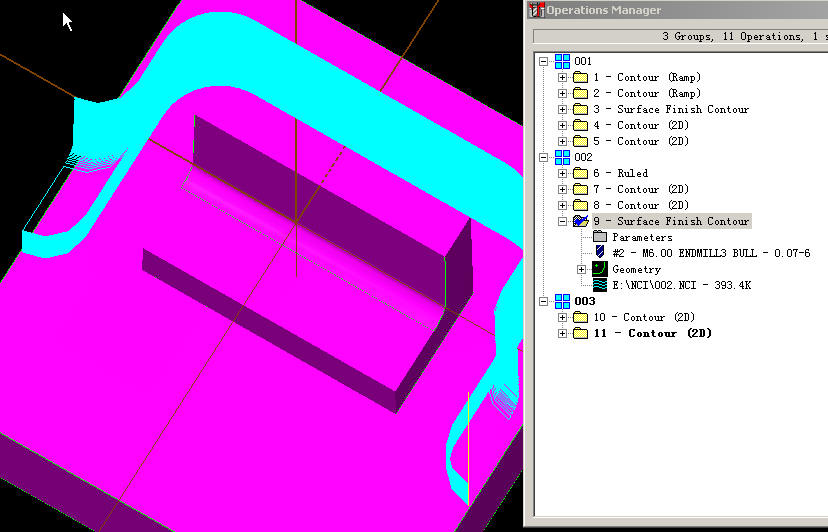Screen dimensions: 828x532
Task: Click the 002 group icon
Action: [562, 157]
